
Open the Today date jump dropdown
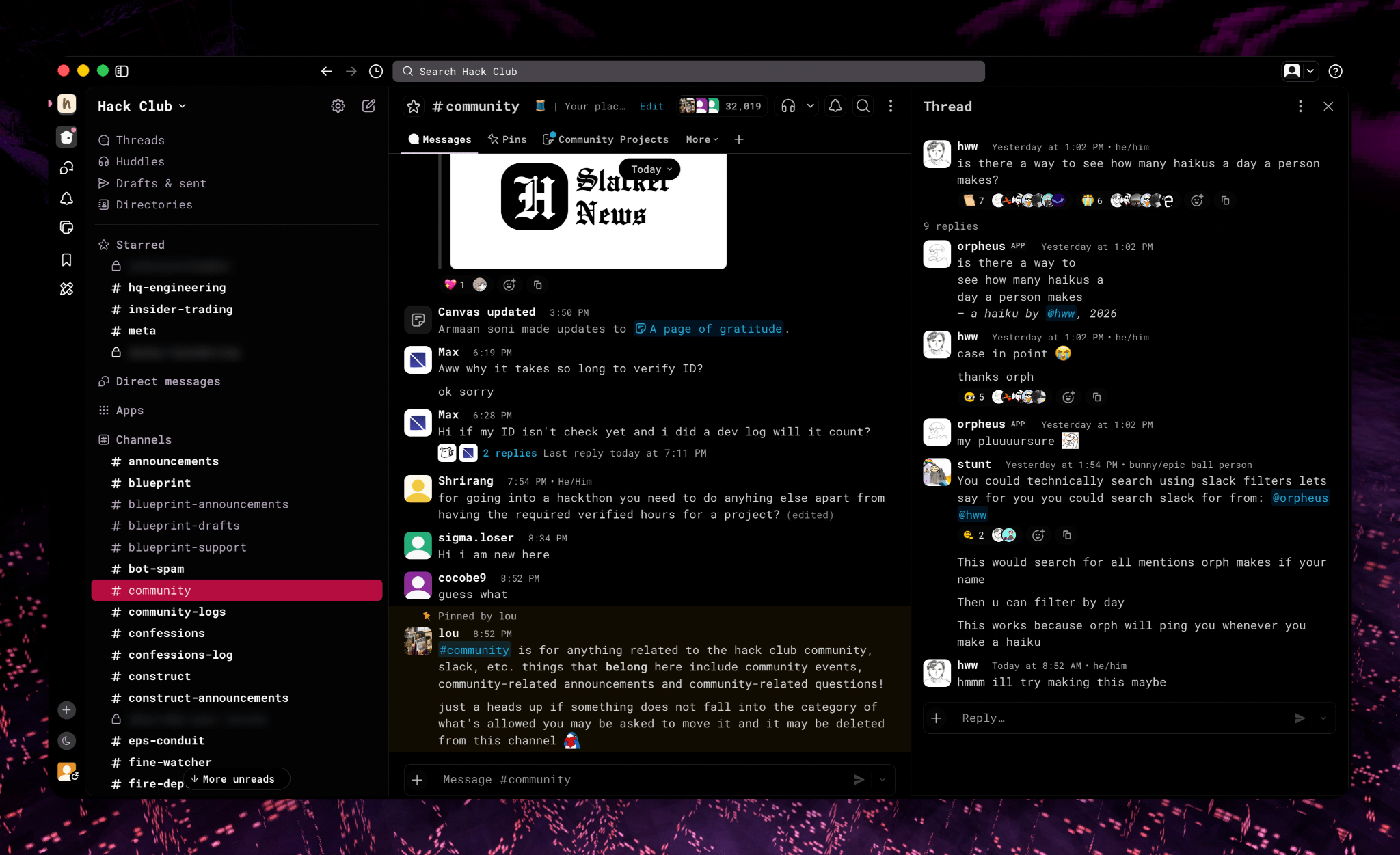pyautogui.click(x=649, y=169)
